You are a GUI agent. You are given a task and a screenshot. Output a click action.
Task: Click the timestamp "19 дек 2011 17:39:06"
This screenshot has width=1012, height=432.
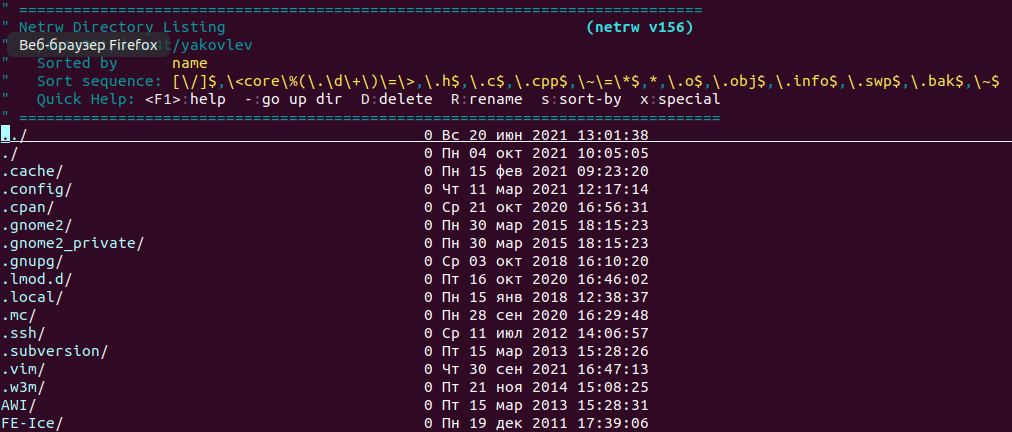coord(558,424)
